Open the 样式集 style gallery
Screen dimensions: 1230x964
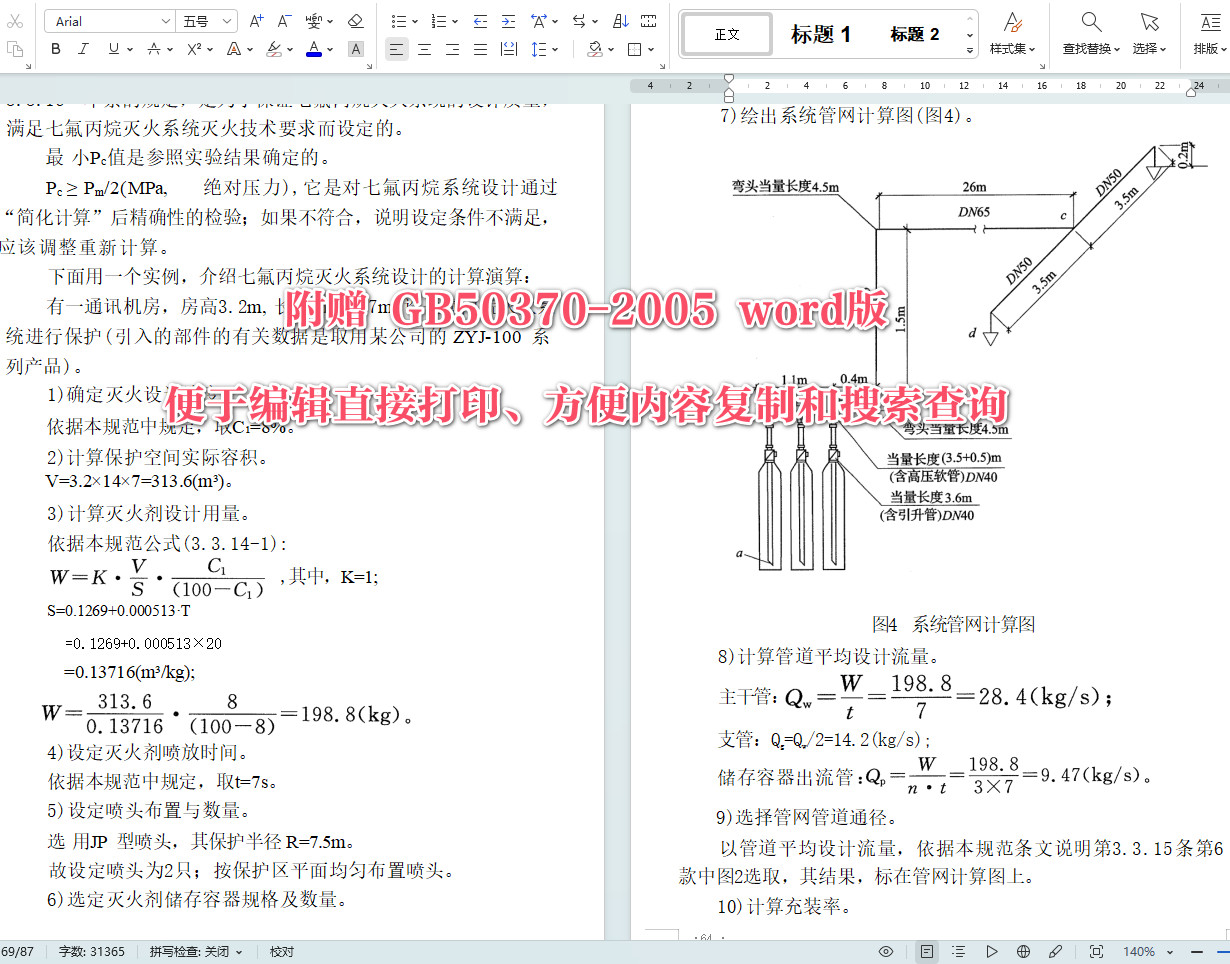tap(1013, 33)
